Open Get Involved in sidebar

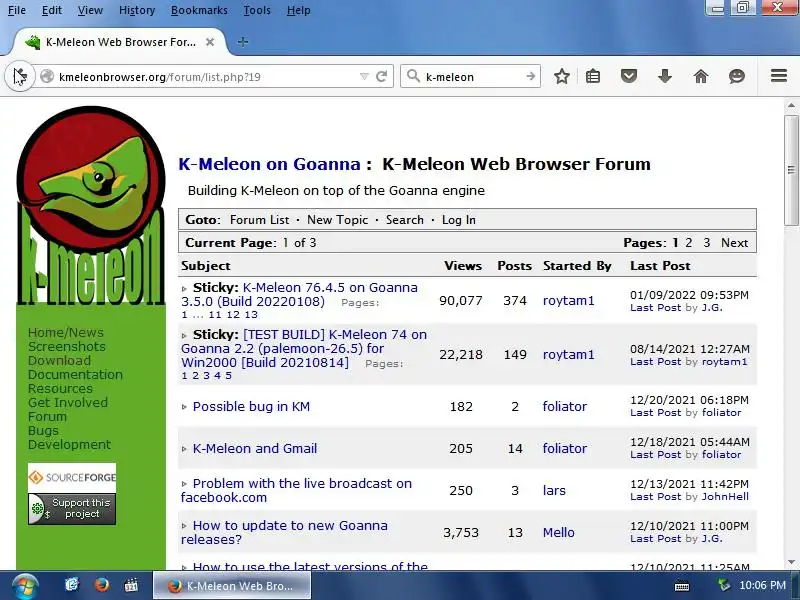pyautogui.click(x=68, y=403)
